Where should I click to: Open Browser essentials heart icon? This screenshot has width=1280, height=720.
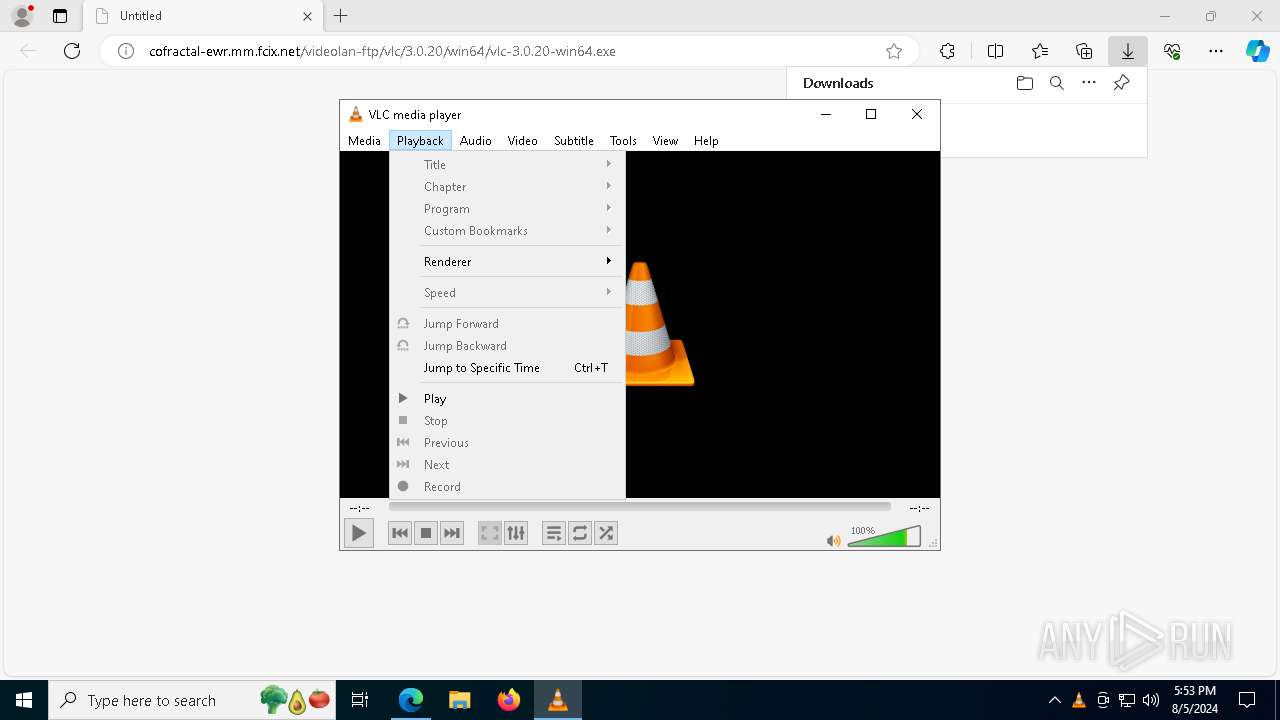click(x=1172, y=51)
